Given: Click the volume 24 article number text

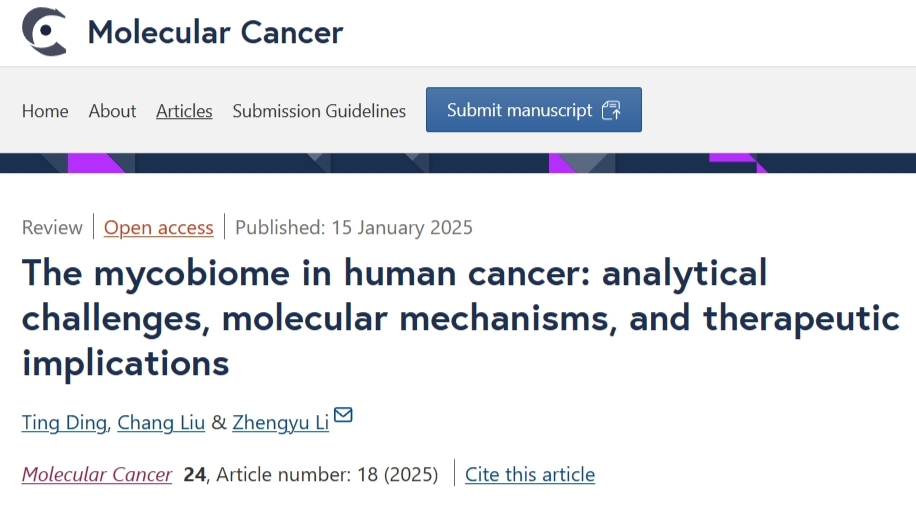Looking at the screenshot, I should click(311, 474).
